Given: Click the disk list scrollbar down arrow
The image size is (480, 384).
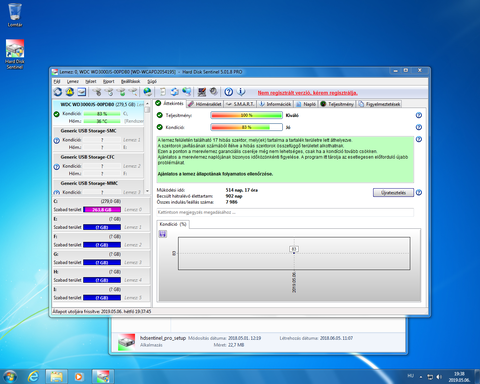Looking at the screenshot, I should coord(147,192).
